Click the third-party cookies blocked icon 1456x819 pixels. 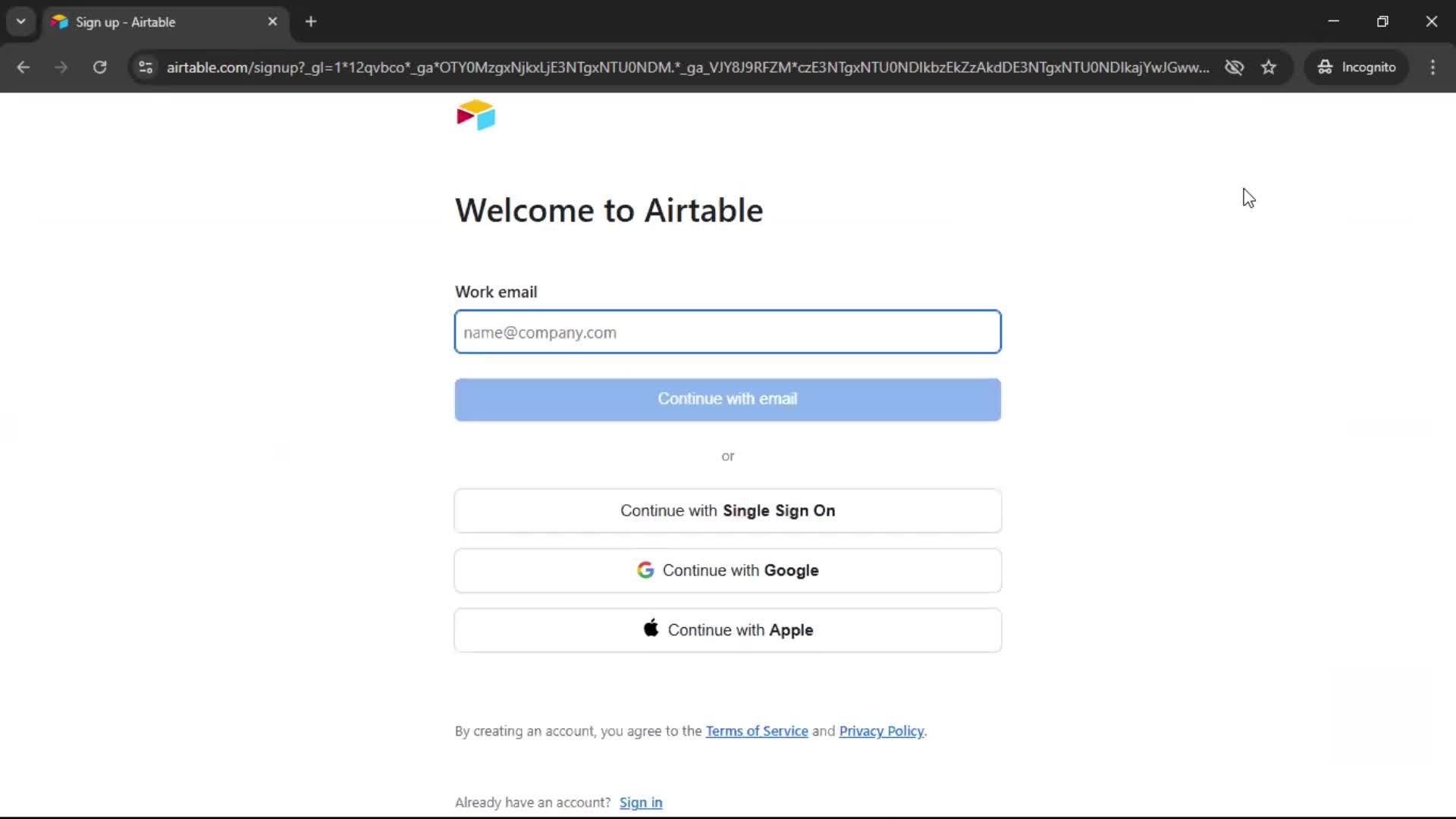point(1235,67)
